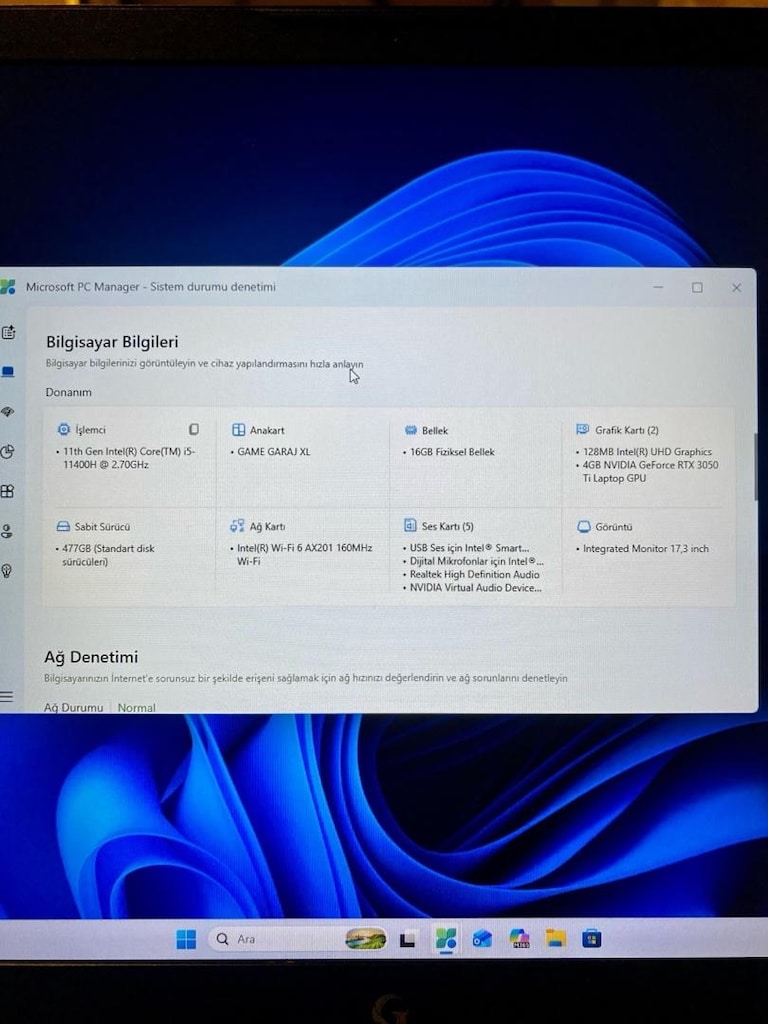Image resolution: width=768 pixels, height=1024 pixels.
Task: Open Microsoft Store from the taskbar
Action: [592, 939]
